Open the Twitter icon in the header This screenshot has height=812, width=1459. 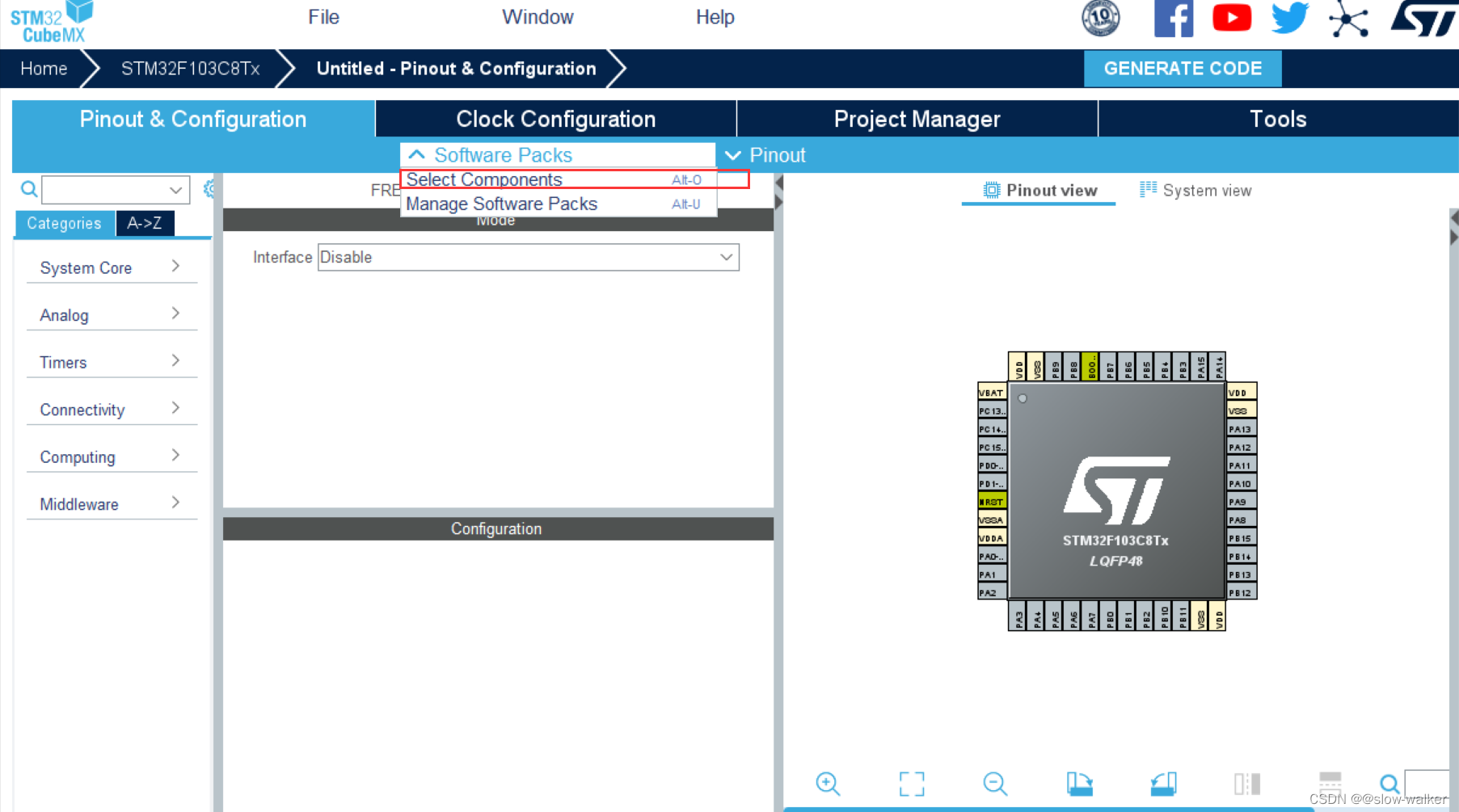tap(1288, 17)
